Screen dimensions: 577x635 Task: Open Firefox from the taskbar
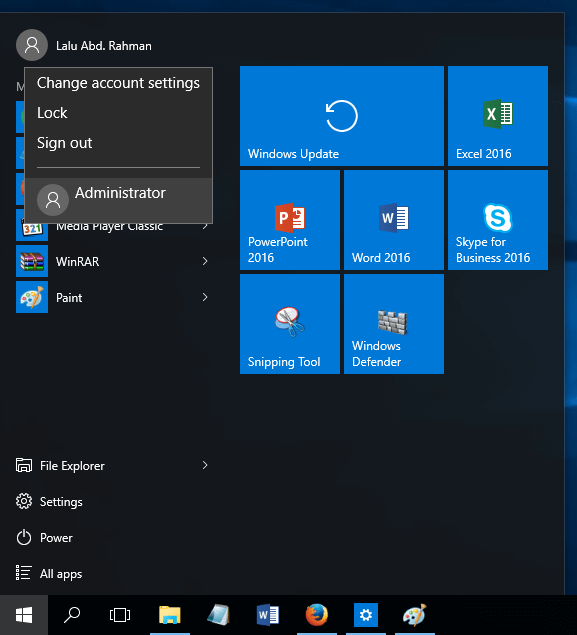pyautogui.click(x=317, y=615)
